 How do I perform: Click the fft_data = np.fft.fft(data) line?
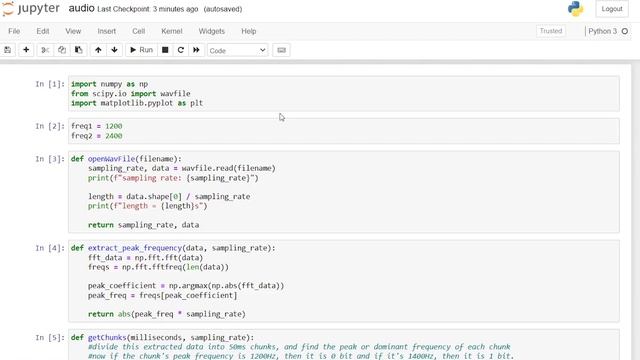pos(145,258)
